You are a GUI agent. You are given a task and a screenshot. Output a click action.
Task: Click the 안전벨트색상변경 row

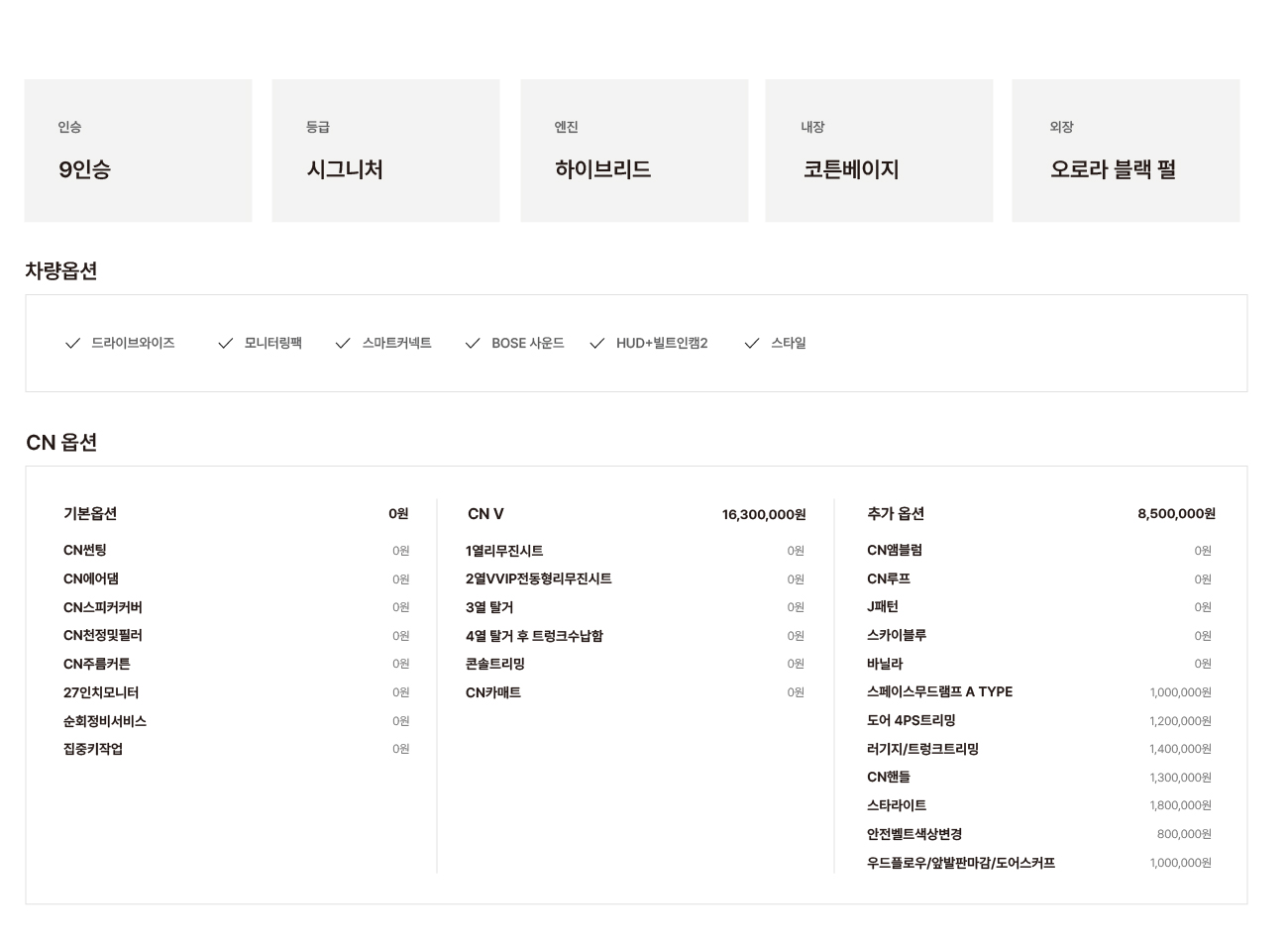tap(1039, 834)
